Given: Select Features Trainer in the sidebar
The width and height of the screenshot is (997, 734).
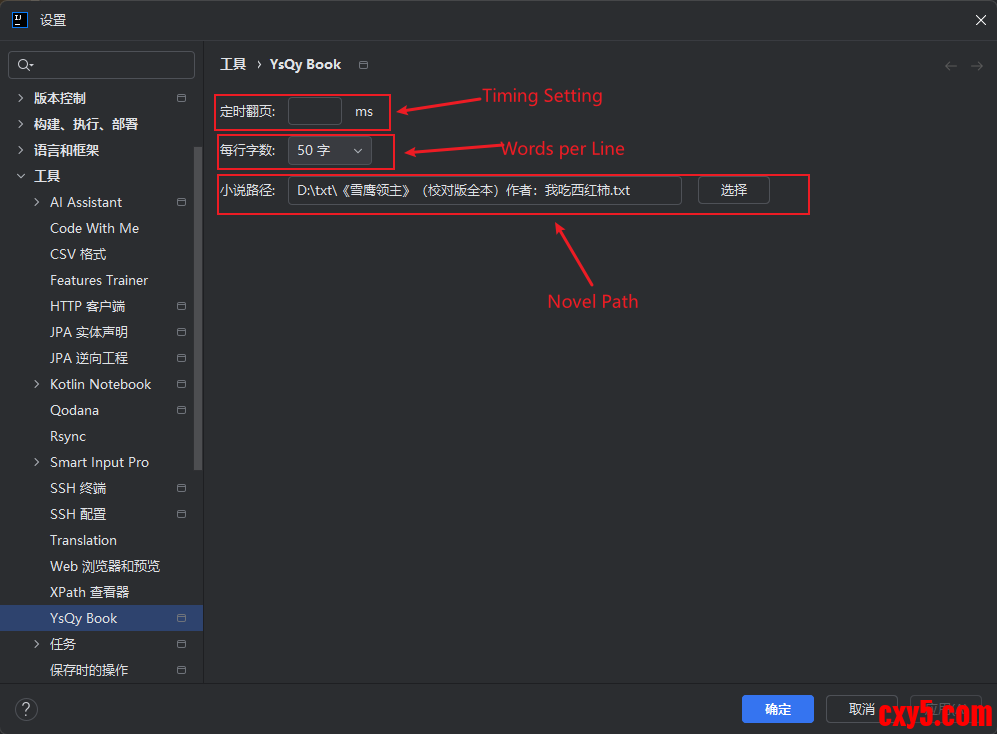Looking at the screenshot, I should (x=98, y=280).
